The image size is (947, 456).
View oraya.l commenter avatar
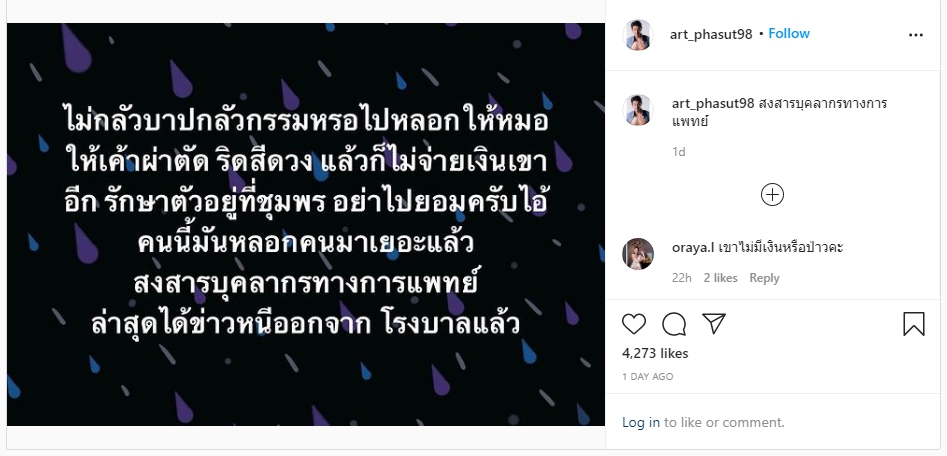[638, 254]
